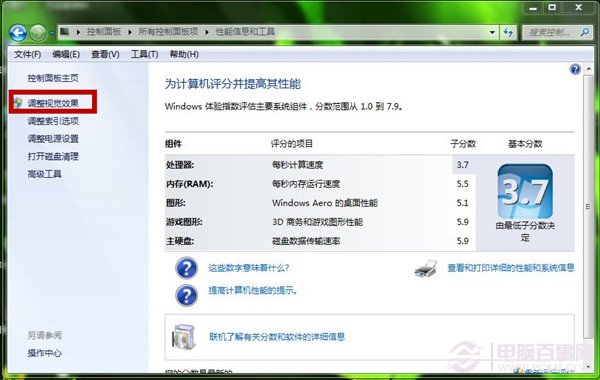Image resolution: width=600 pixels, height=380 pixels.
Task: Select the 图形 row label
Action: pyautogui.click(x=176, y=203)
